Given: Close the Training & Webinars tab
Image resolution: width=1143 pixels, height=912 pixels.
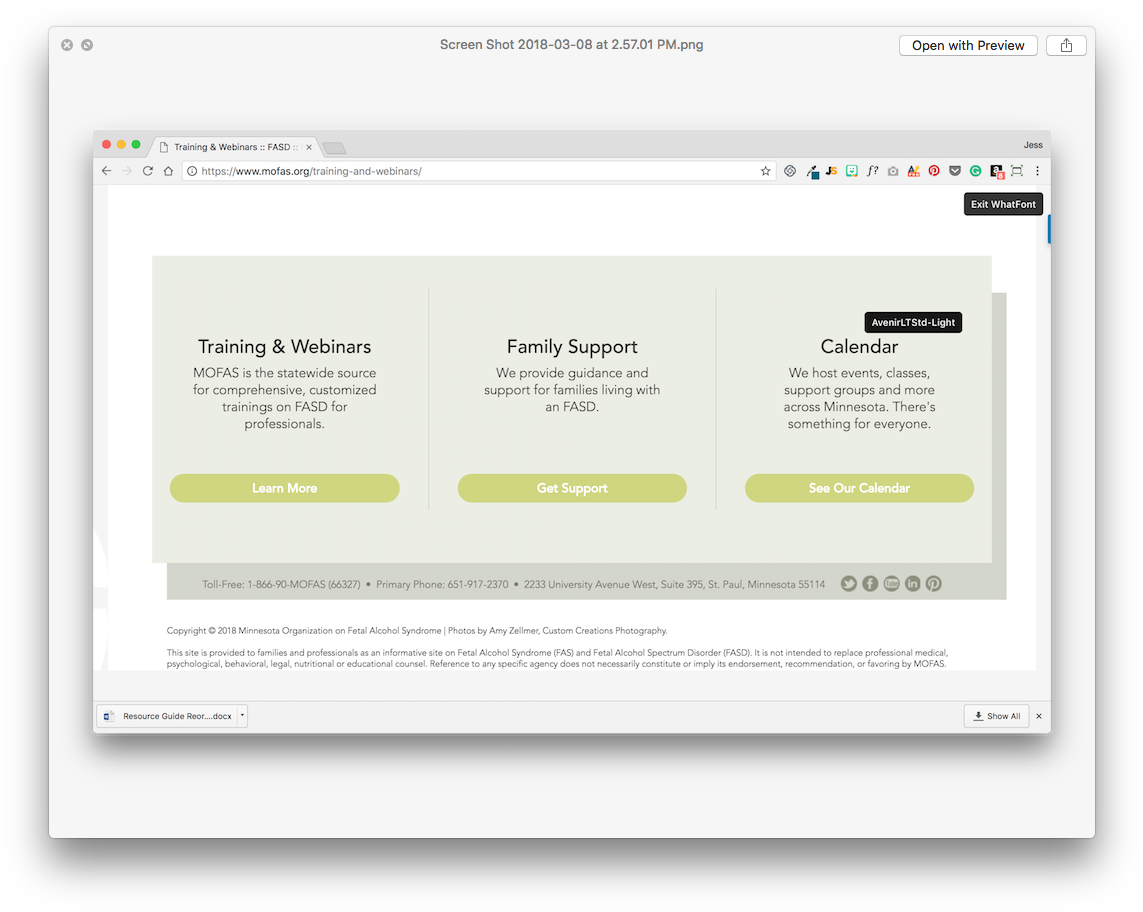Looking at the screenshot, I should [309, 147].
